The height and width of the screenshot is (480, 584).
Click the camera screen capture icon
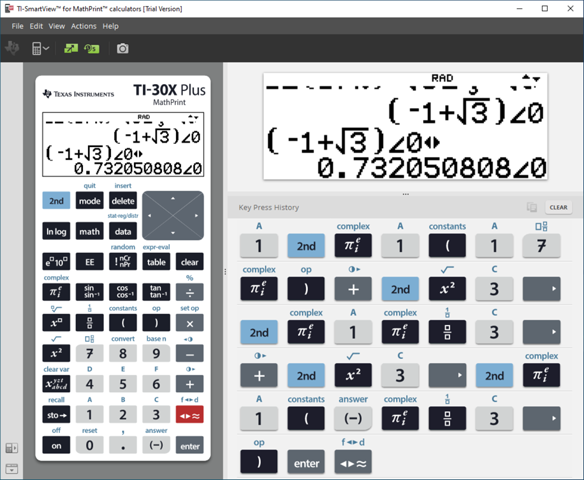pyautogui.click(x=123, y=48)
